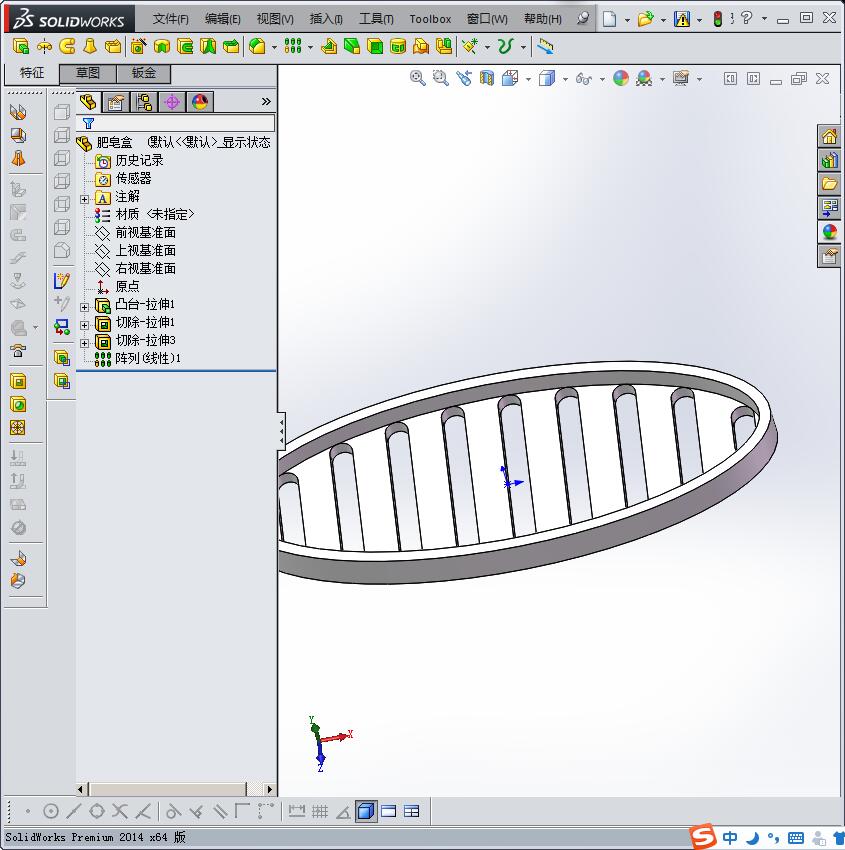The width and height of the screenshot is (845, 850).
Task: Click the Rebuild traffic light icon
Action: (718, 19)
